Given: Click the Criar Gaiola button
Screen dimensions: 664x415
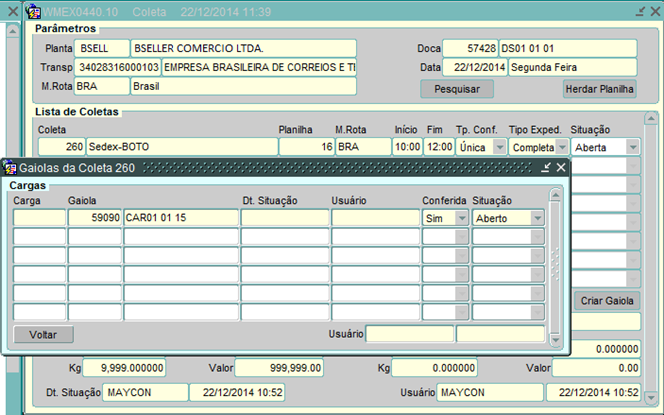Looking at the screenshot, I should 607,301.
